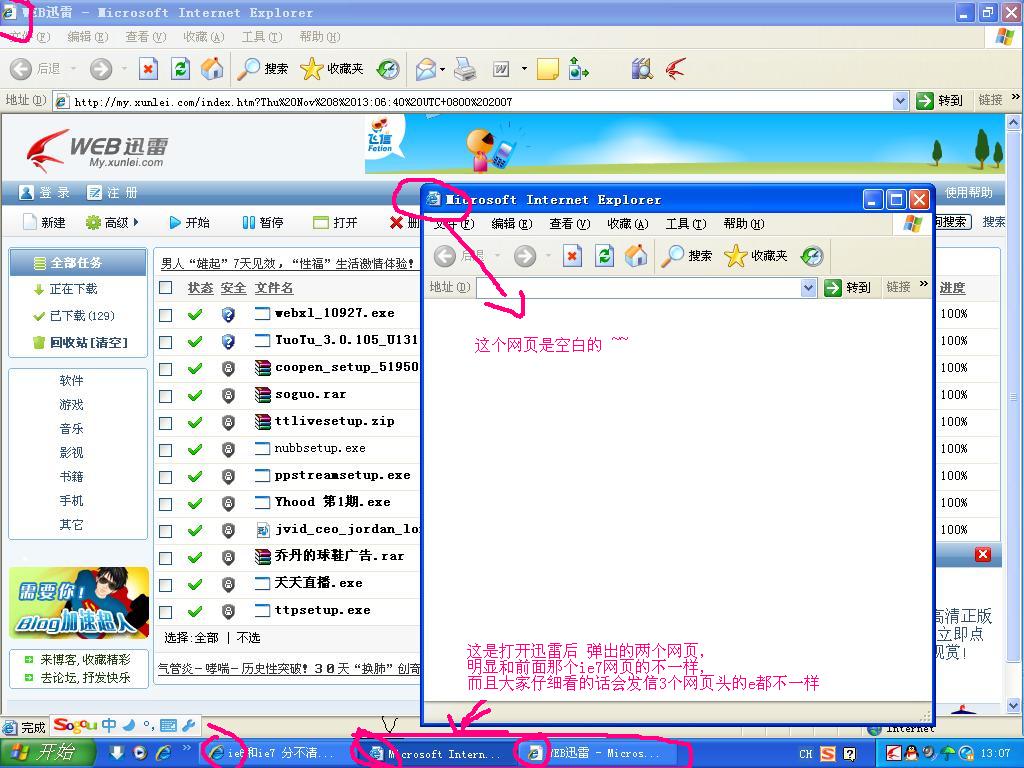Screen dimensions: 1024x768
Task: Click History icon in main browser toolbar
Action: 388,69
